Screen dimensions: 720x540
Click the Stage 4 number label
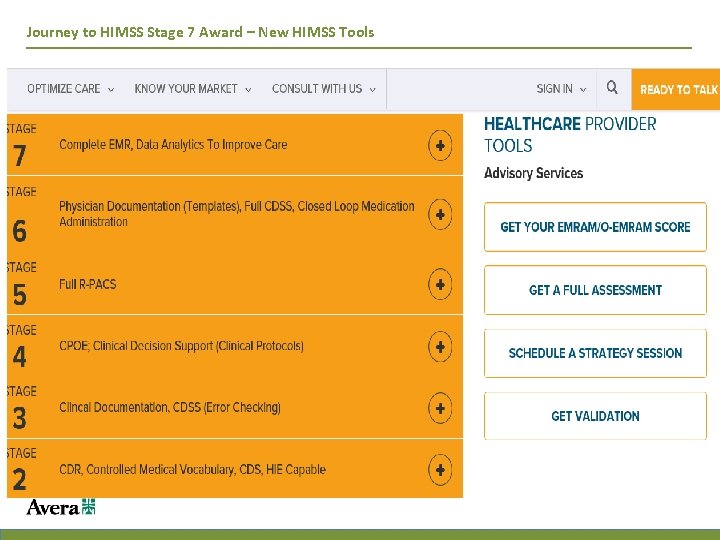(19, 356)
